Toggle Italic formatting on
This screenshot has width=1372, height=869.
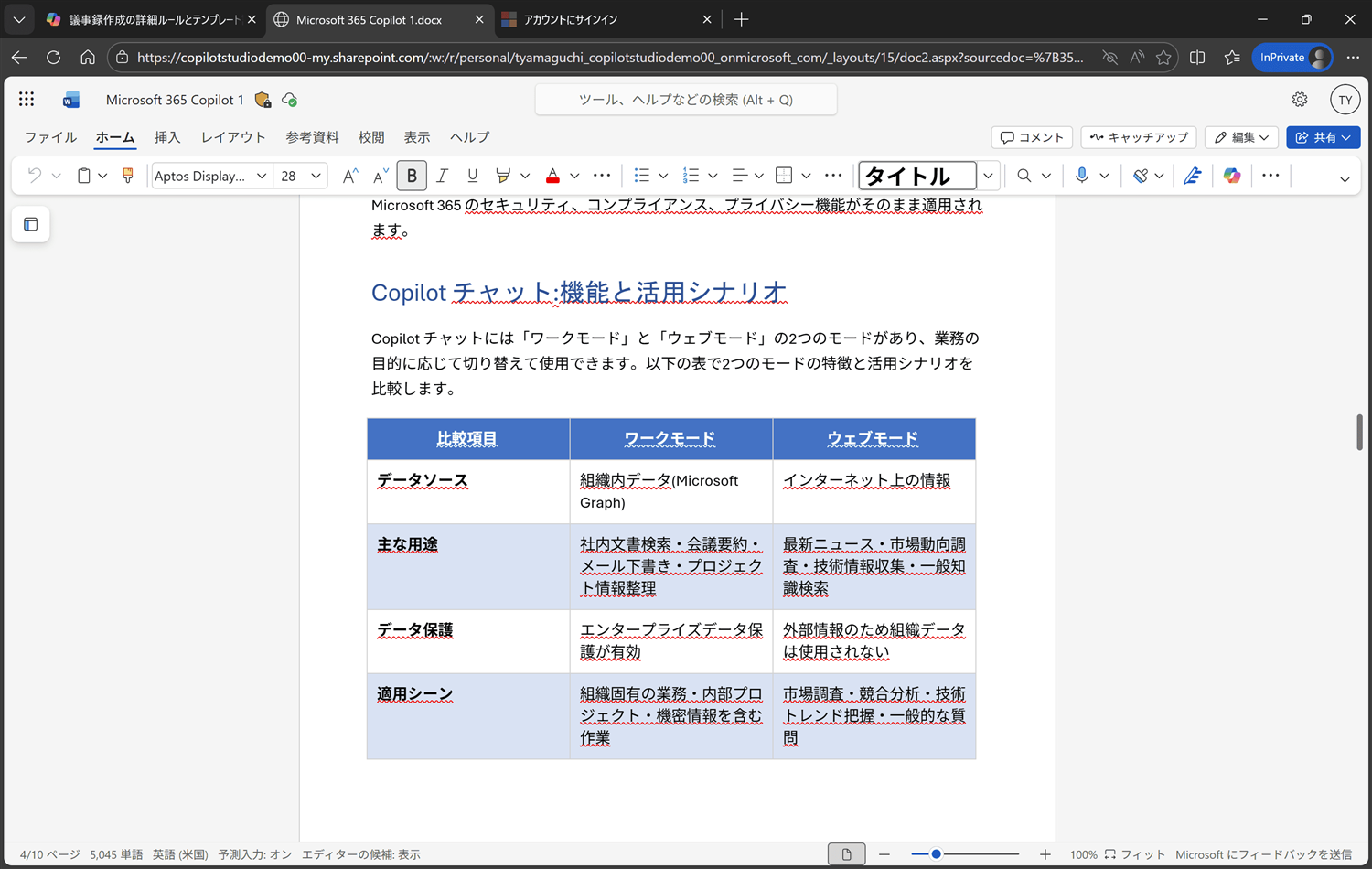click(x=442, y=175)
